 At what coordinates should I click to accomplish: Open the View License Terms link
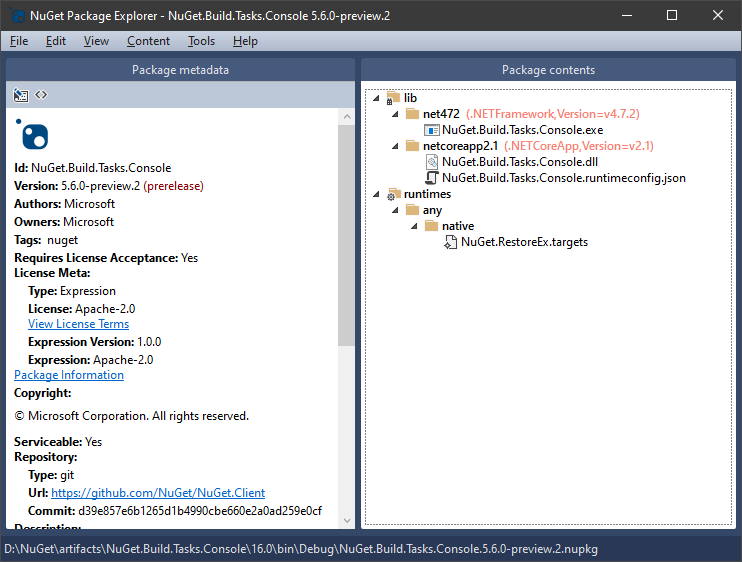coord(79,324)
